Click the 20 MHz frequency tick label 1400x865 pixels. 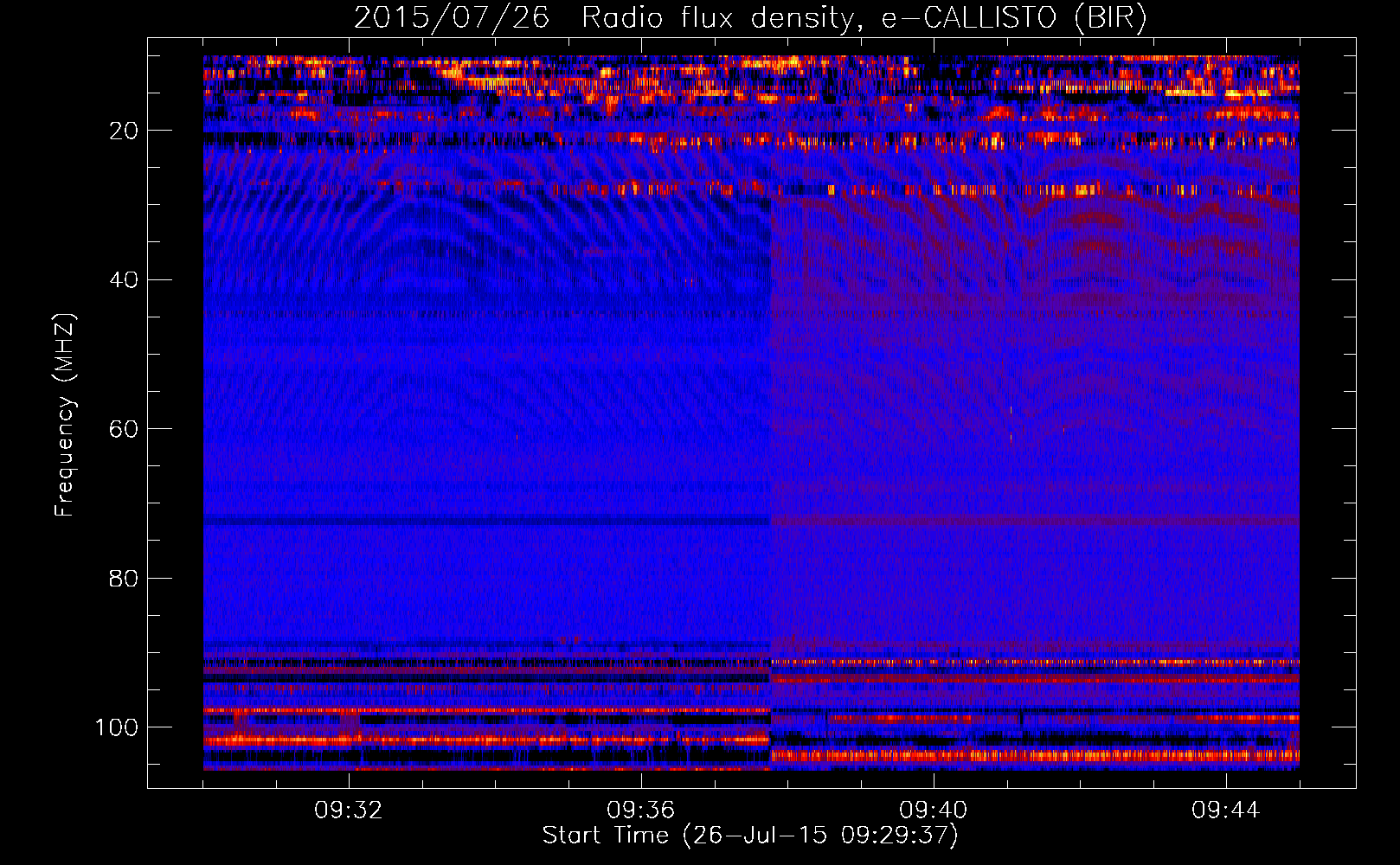point(123,131)
